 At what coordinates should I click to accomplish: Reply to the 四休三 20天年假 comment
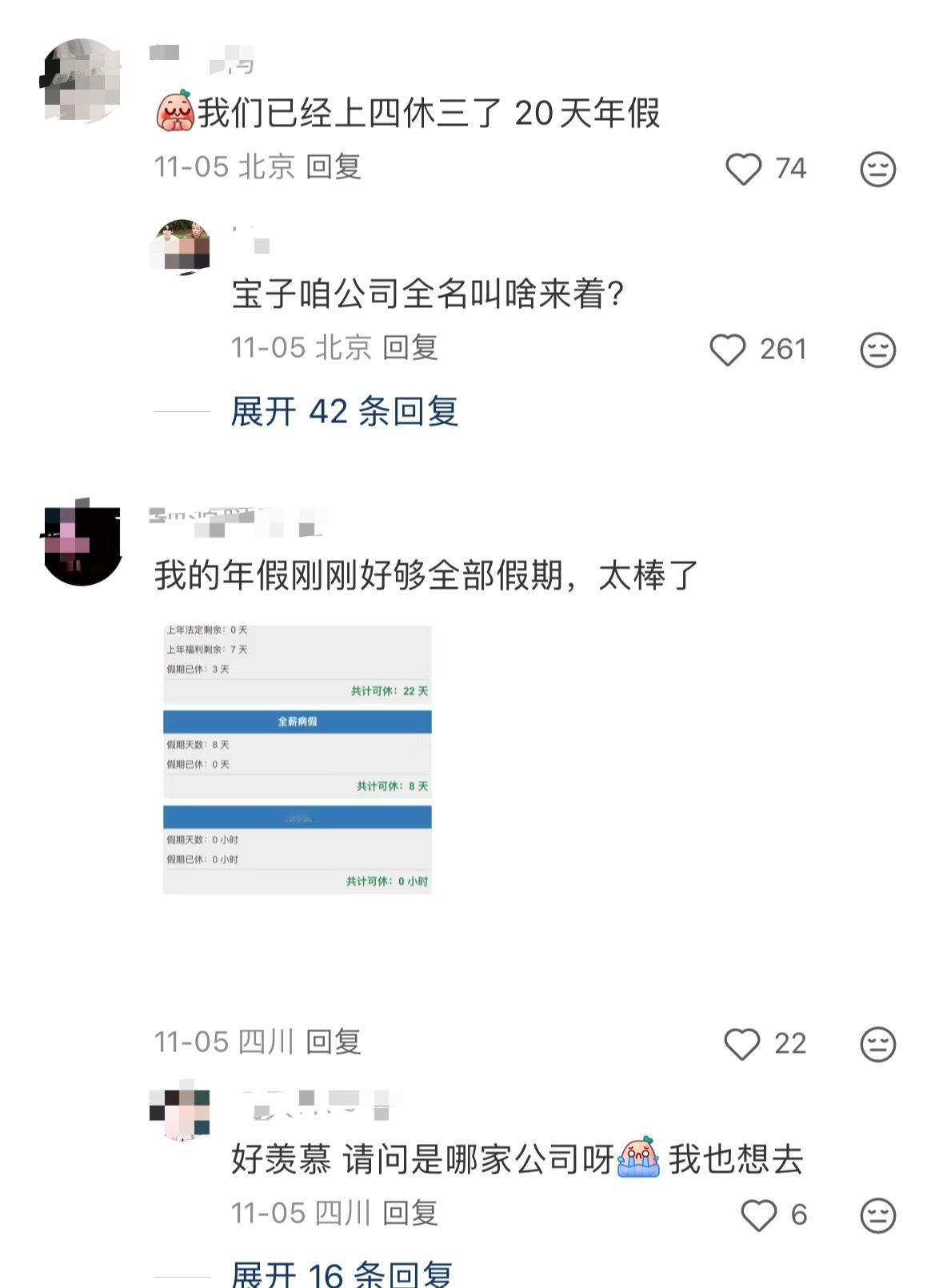334,167
